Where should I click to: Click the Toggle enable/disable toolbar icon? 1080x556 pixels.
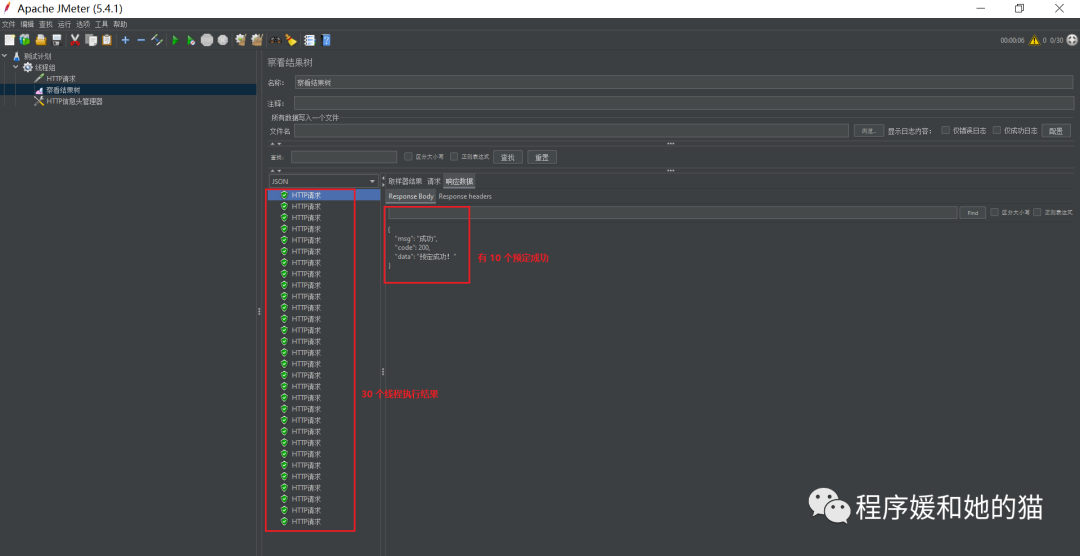(157, 40)
